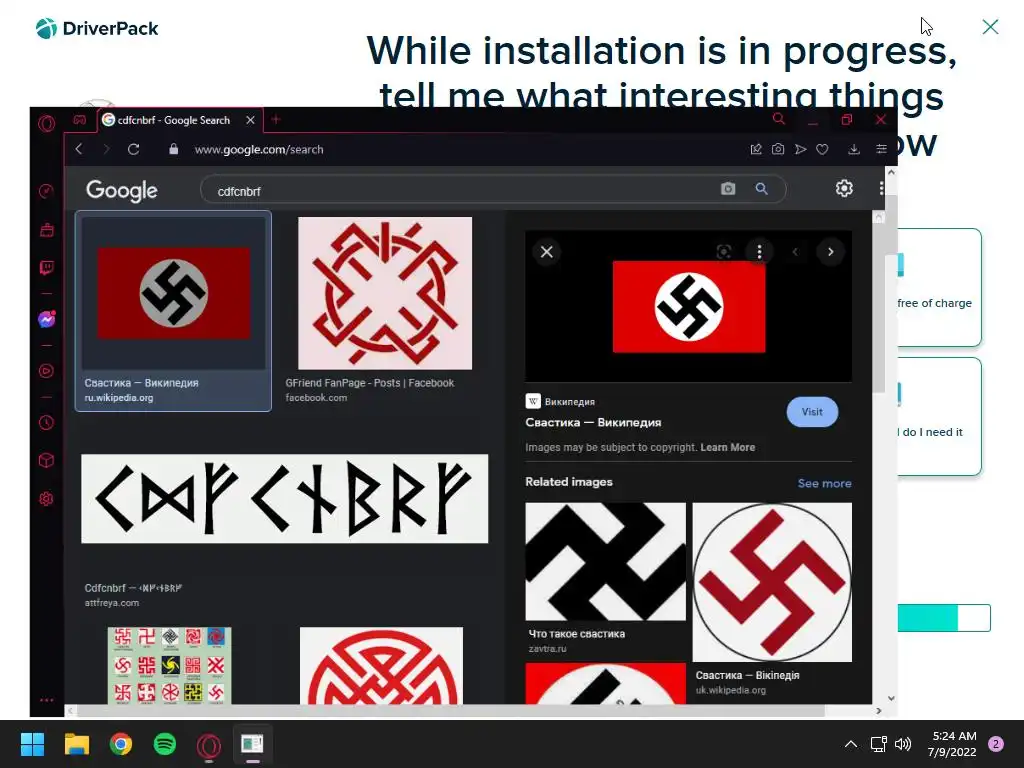Image resolution: width=1024 pixels, height=768 pixels.
Task: Go back with the browser back arrow
Action: click(79, 149)
